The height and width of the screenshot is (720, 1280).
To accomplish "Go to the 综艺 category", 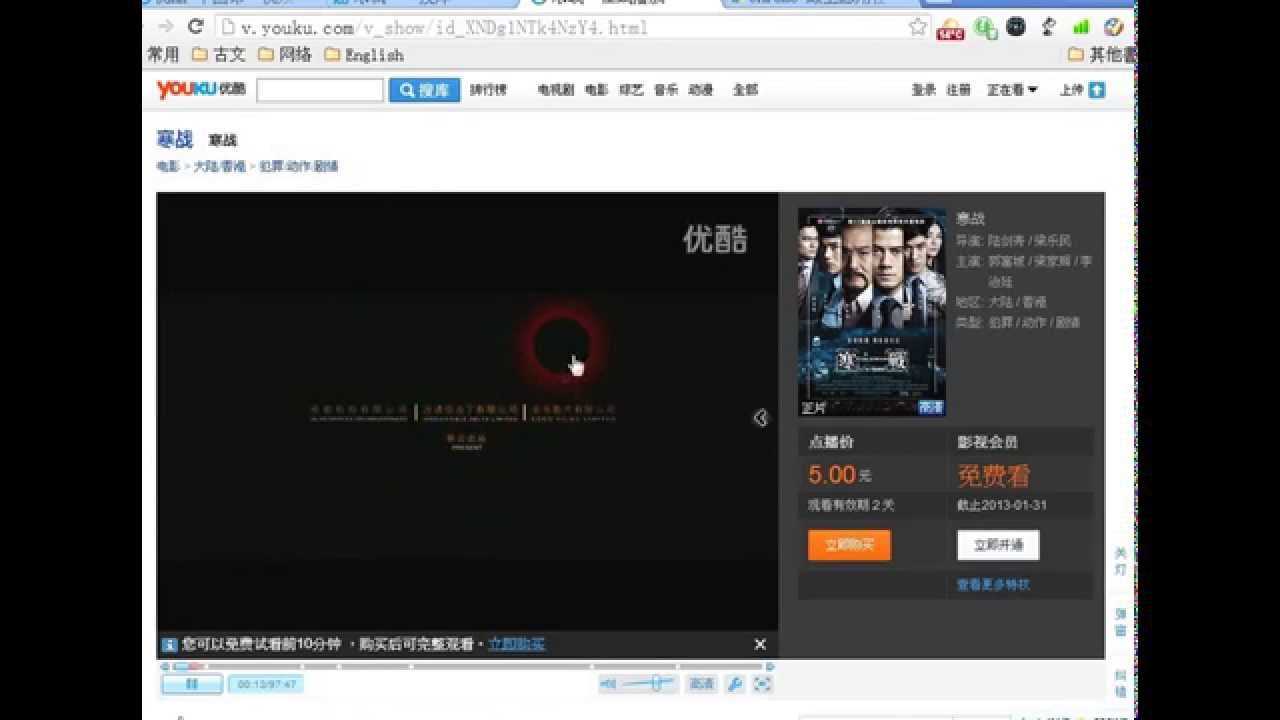I will pyautogui.click(x=631, y=90).
